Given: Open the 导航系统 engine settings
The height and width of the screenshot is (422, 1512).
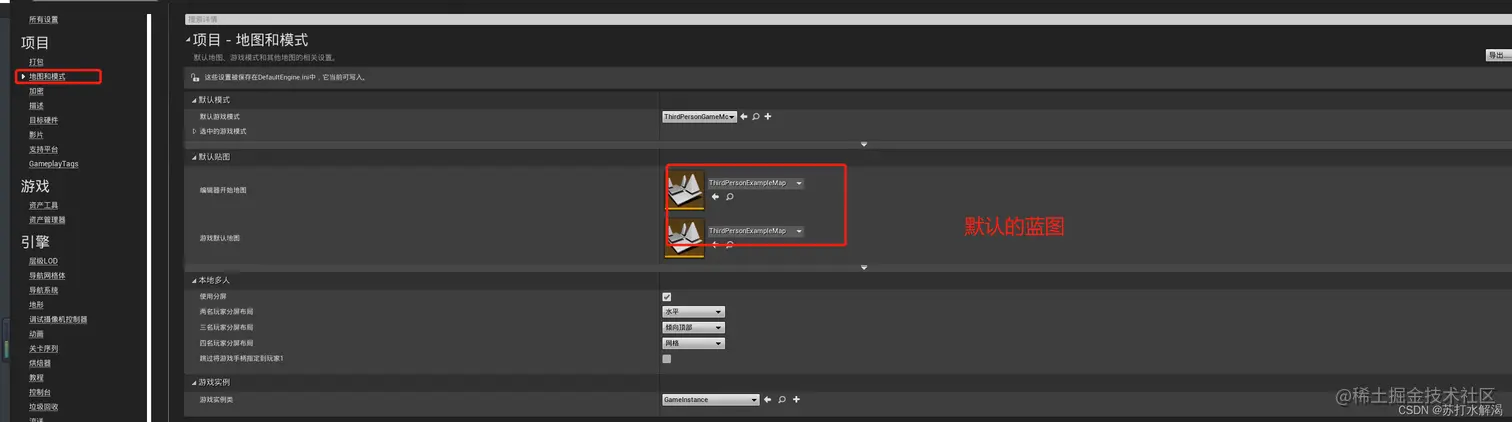Looking at the screenshot, I should tap(44, 290).
